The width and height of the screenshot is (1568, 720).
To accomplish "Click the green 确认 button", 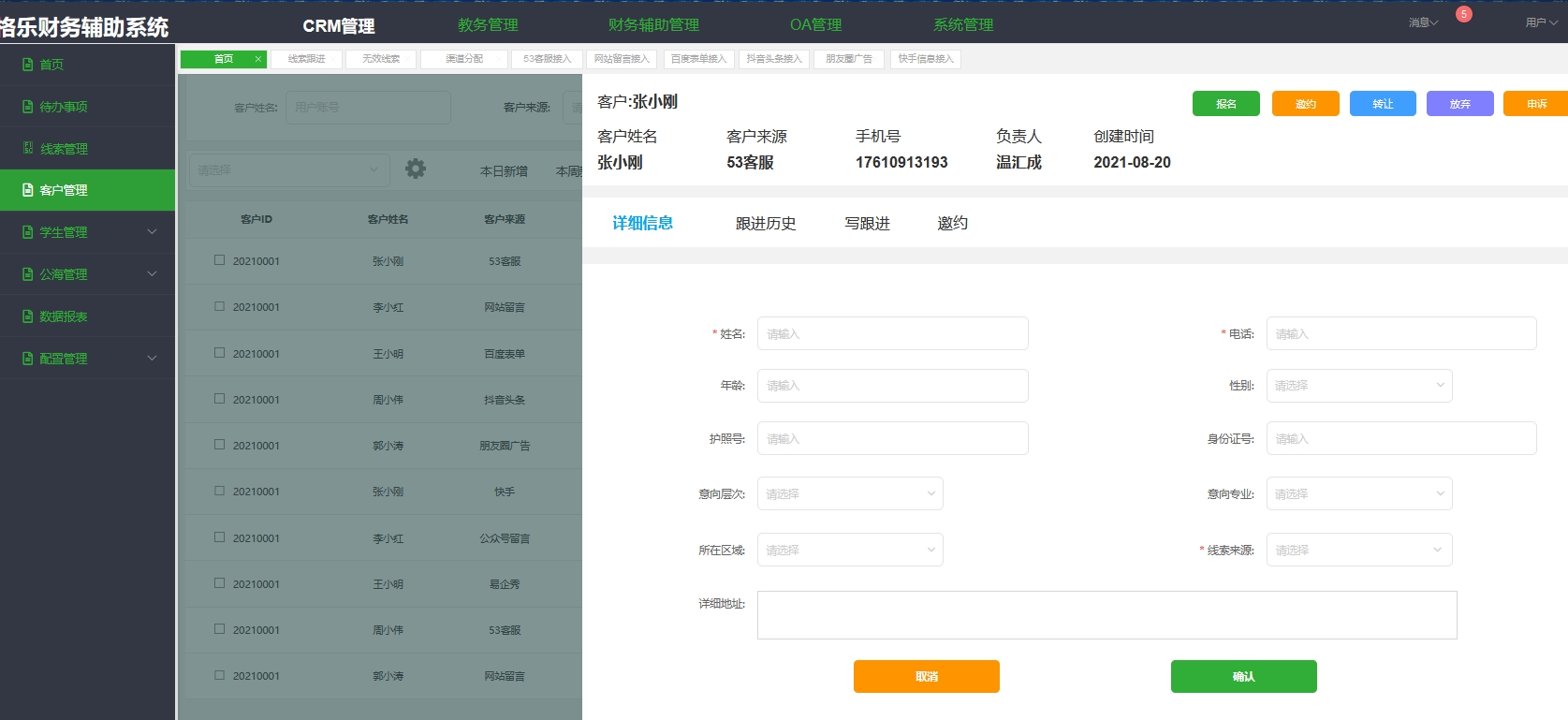I will 1244,676.
